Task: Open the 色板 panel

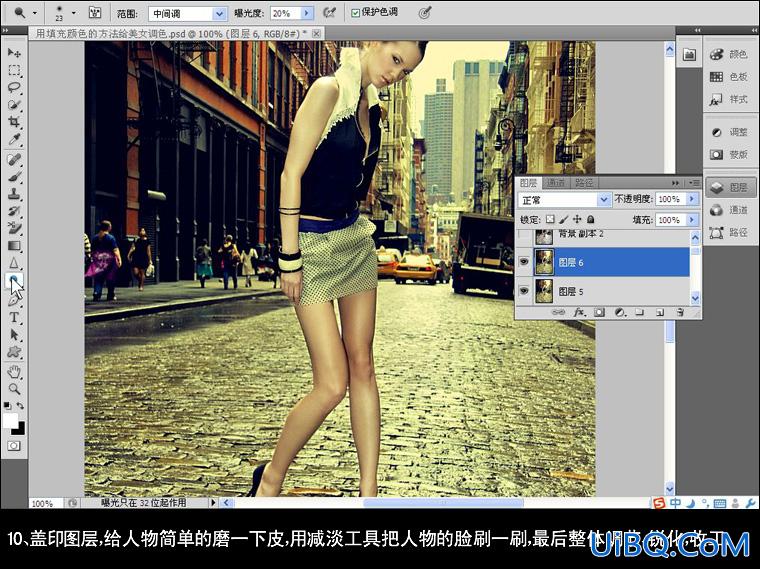Action: pos(729,77)
